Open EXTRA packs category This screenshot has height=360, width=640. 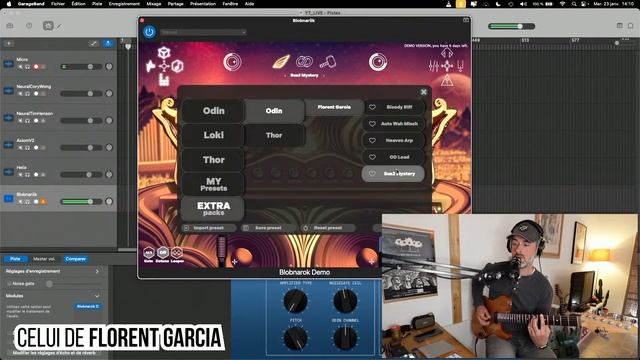tap(213, 208)
